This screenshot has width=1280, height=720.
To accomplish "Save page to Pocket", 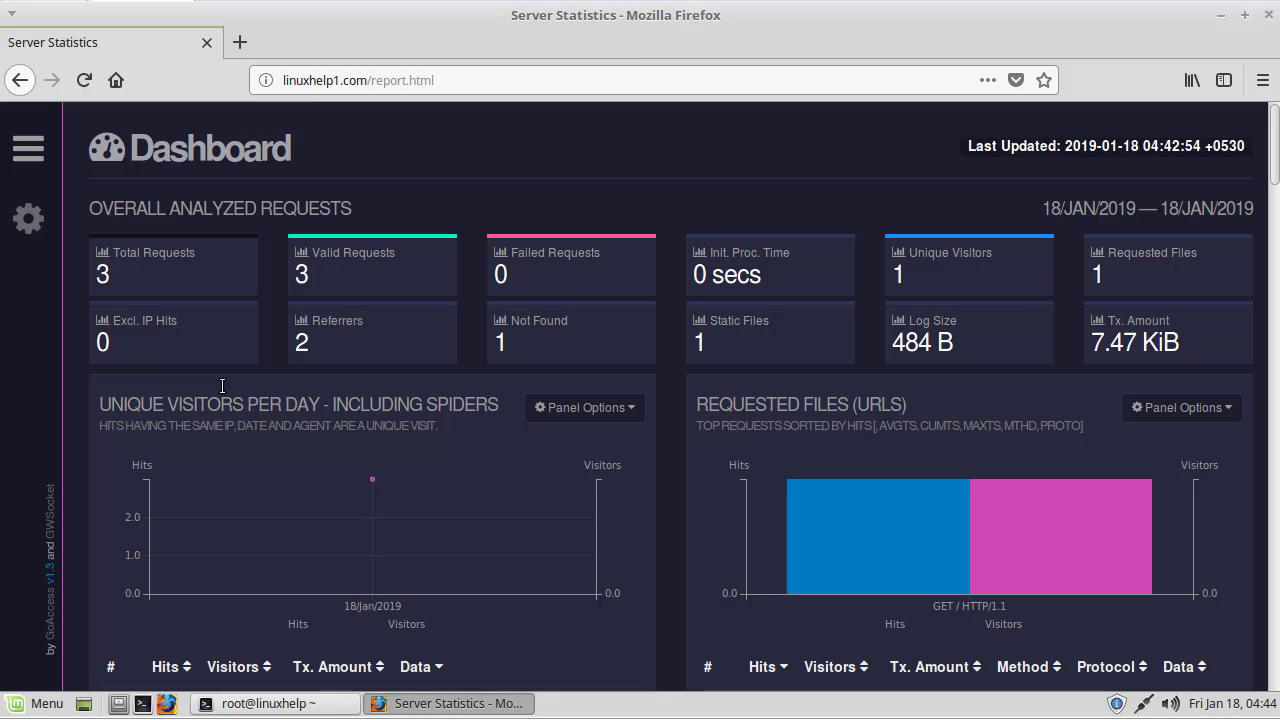I will tap(1016, 80).
